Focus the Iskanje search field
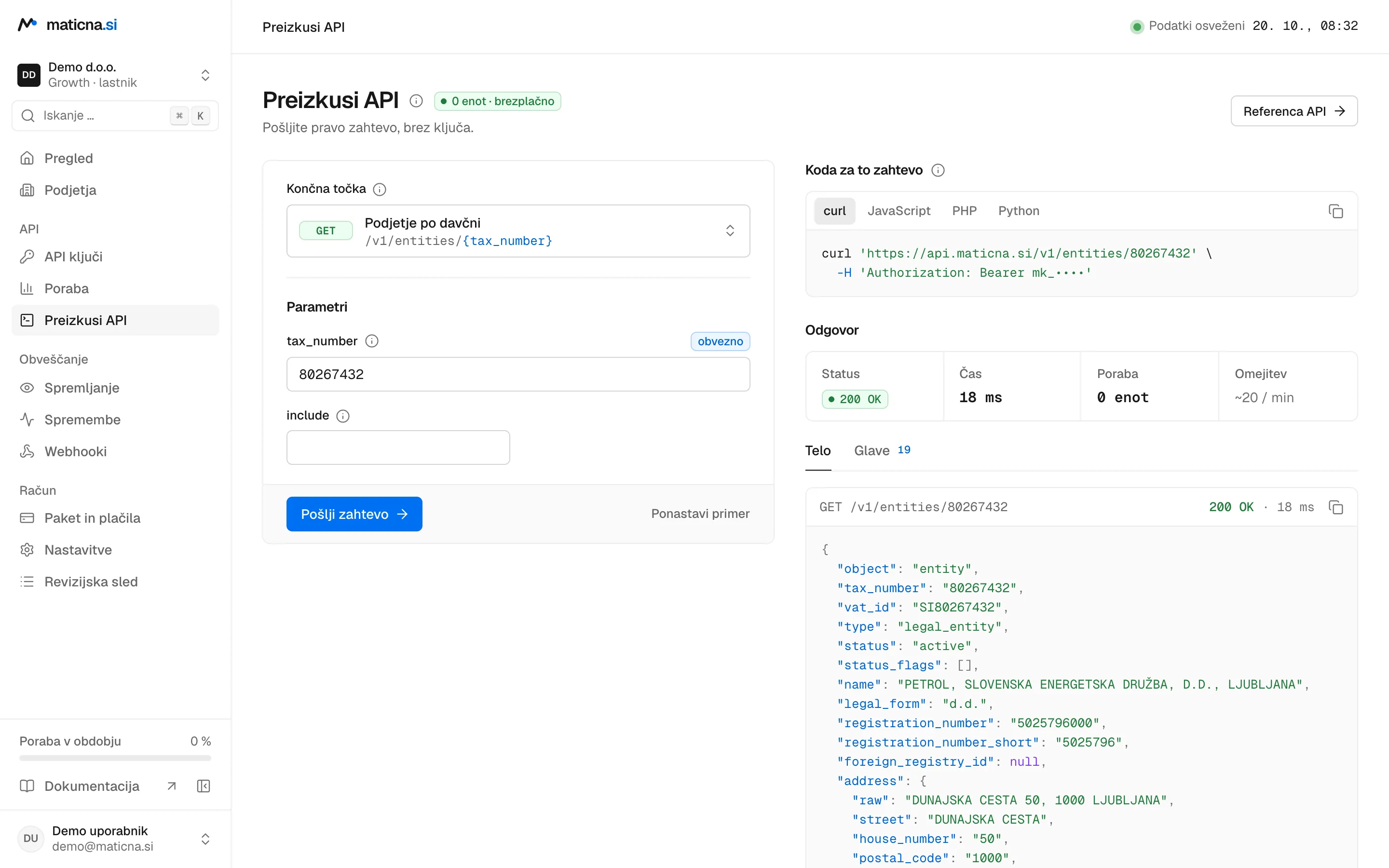The image size is (1389, 868). (115, 115)
